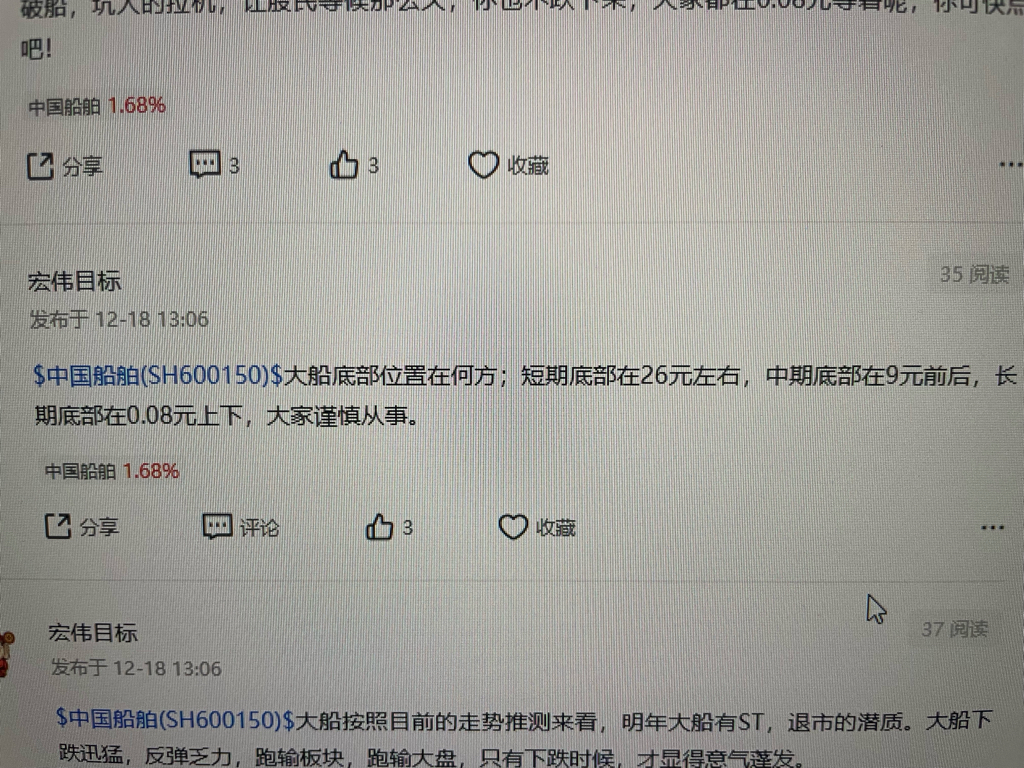The image size is (1024, 768).
Task: Share the 26元 bottom-position post
Action: click(82, 526)
